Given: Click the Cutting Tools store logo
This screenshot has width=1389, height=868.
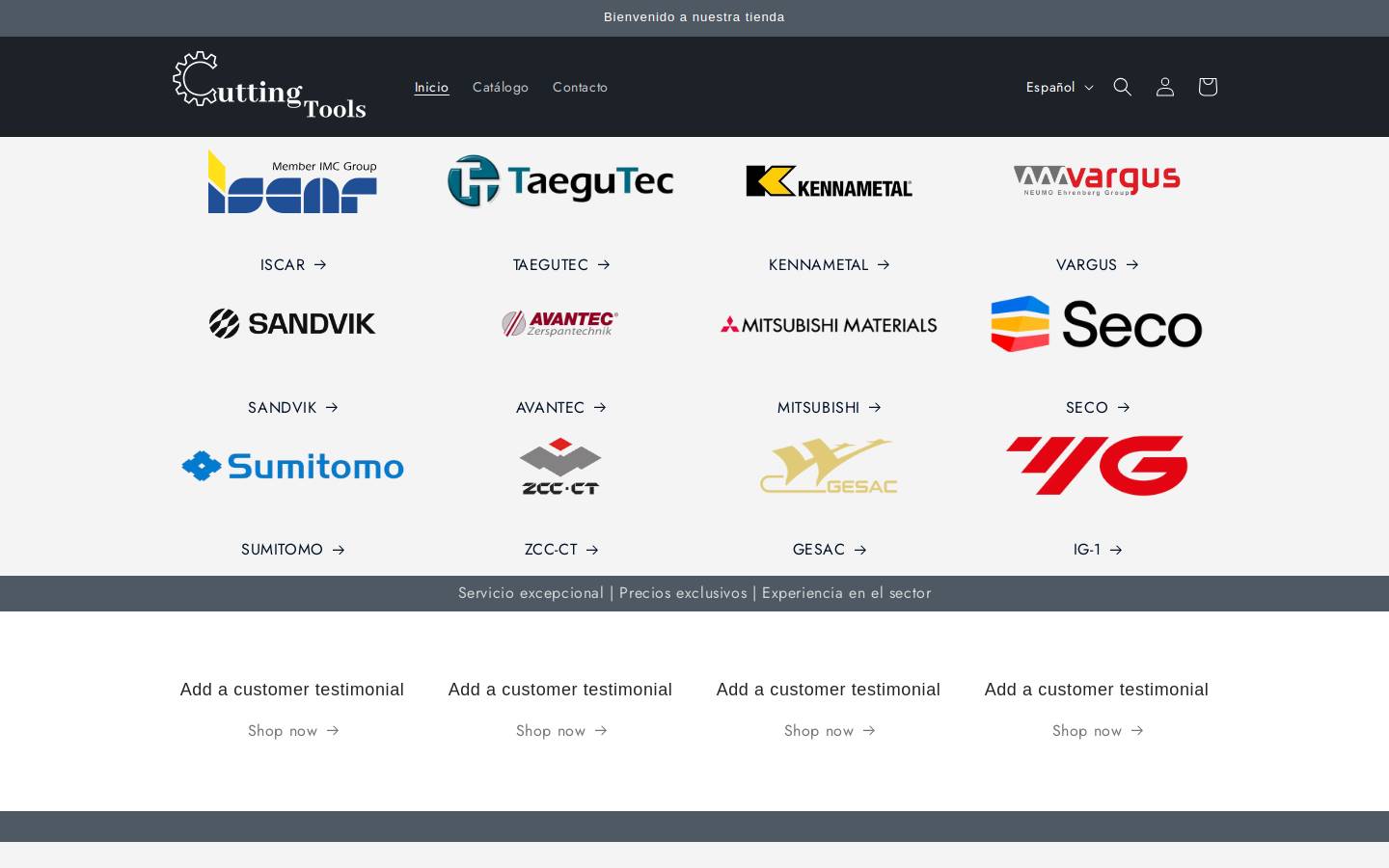Looking at the screenshot, I should pos(269,86).
